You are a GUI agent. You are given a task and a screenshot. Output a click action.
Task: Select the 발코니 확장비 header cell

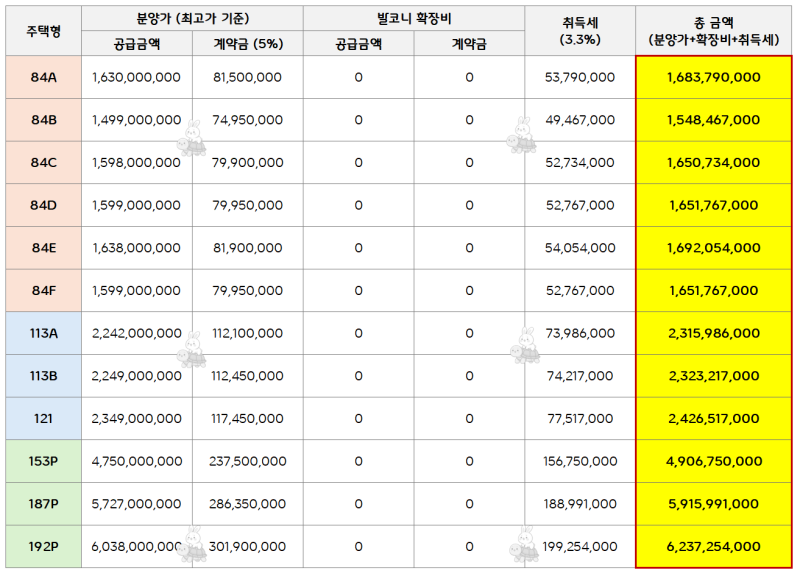pos(414,18)
